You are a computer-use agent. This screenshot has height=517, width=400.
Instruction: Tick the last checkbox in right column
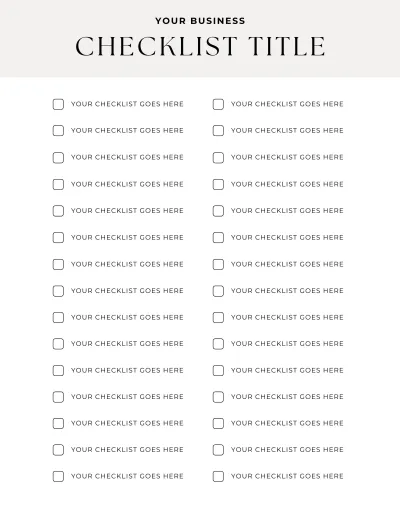point(218,476)
